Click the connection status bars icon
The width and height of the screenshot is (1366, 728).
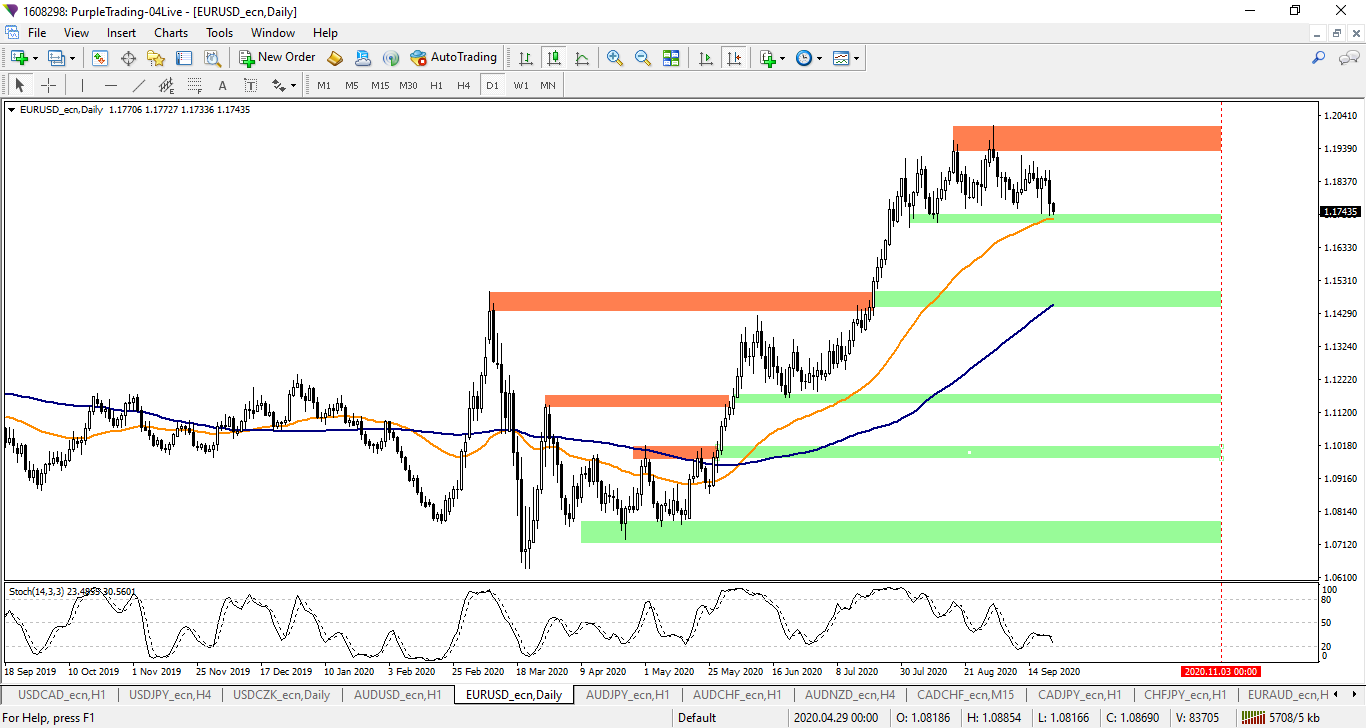coord(1252,717)
